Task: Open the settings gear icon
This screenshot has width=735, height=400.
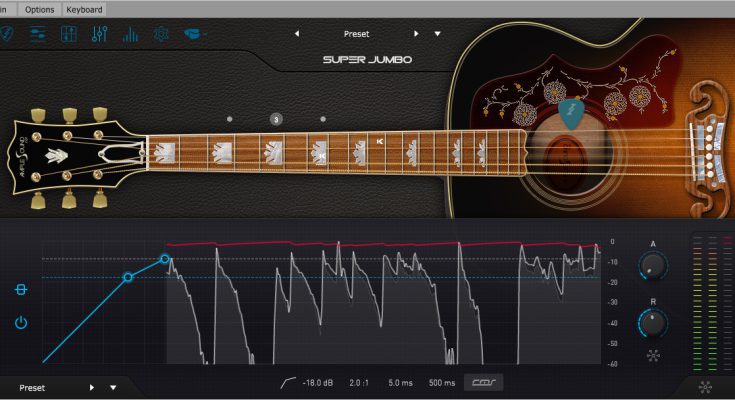Action: pyautogui.click(x=161, y=34)
